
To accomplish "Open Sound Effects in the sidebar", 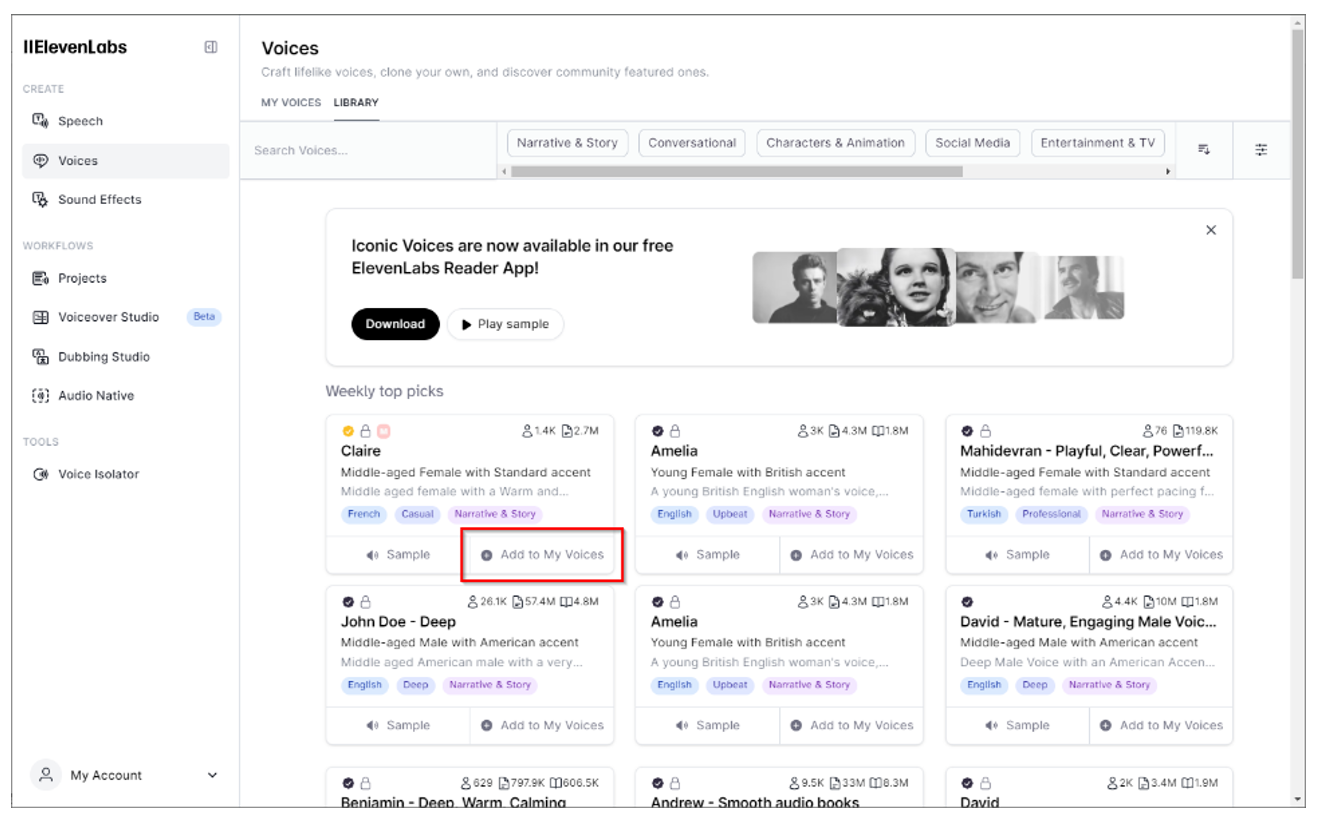I will tap(125, 199).
